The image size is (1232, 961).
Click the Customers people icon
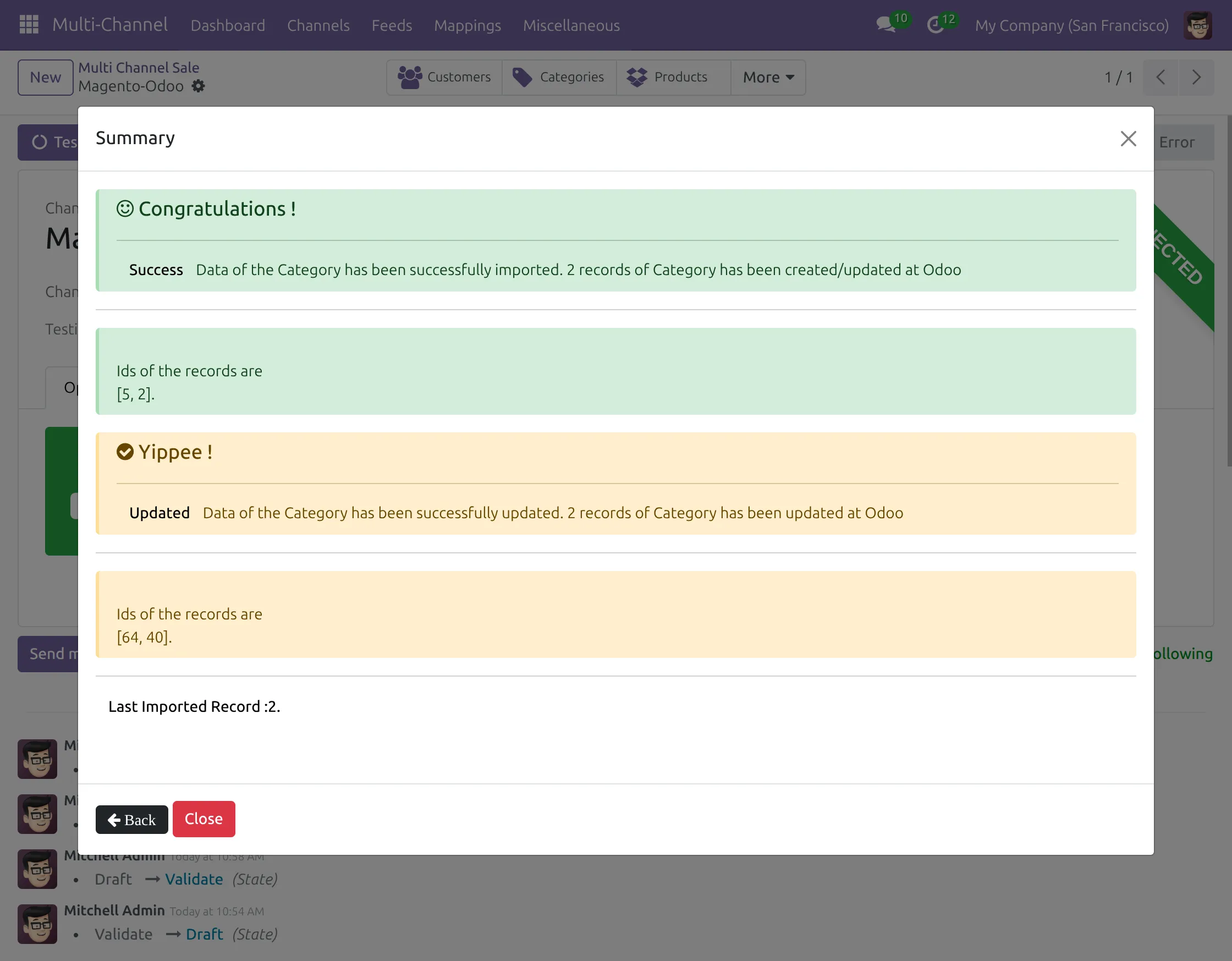(410, 78)
